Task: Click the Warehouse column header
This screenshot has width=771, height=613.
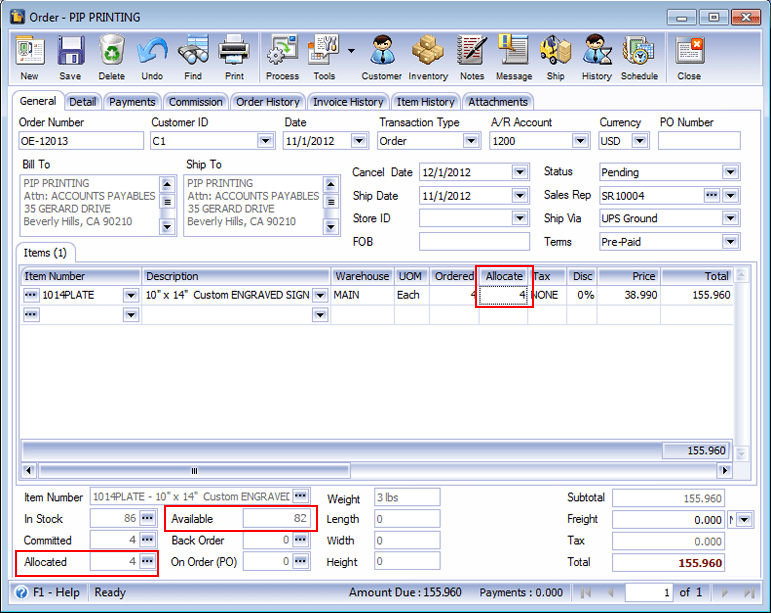Action: point(362,276)
